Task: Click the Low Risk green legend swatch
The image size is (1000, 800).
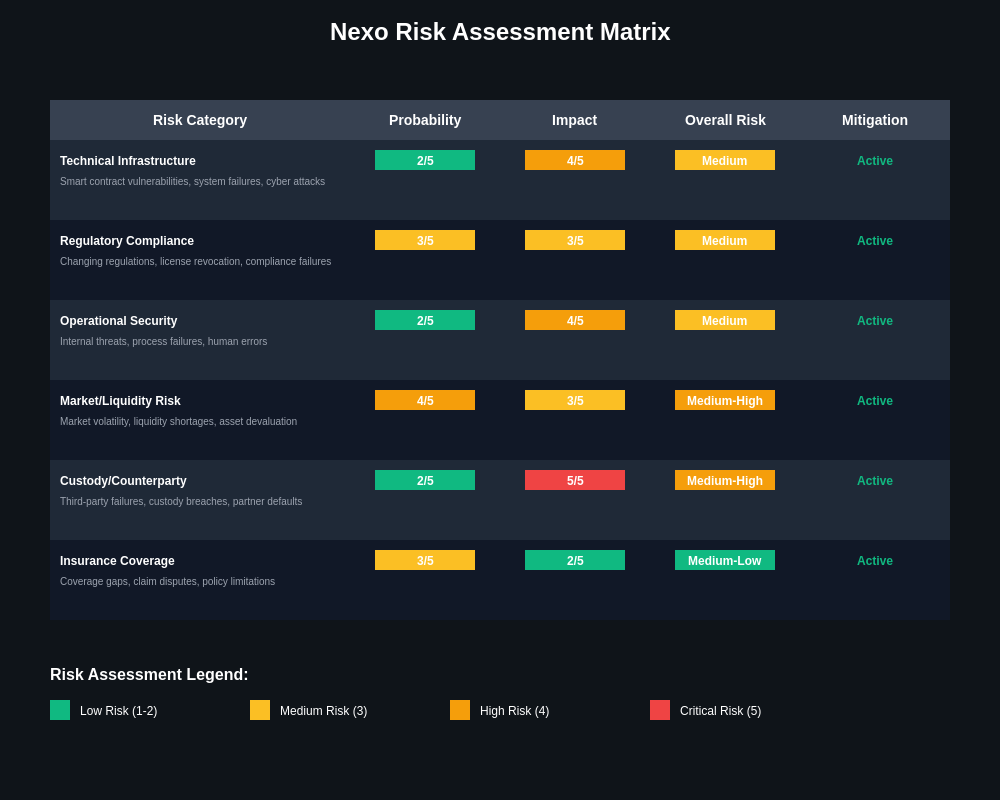Action: tap(60, 710)
